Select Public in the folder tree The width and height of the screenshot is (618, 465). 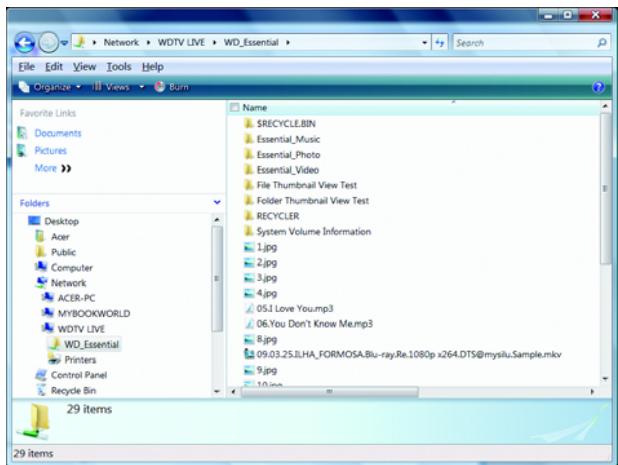click(63, 252)
